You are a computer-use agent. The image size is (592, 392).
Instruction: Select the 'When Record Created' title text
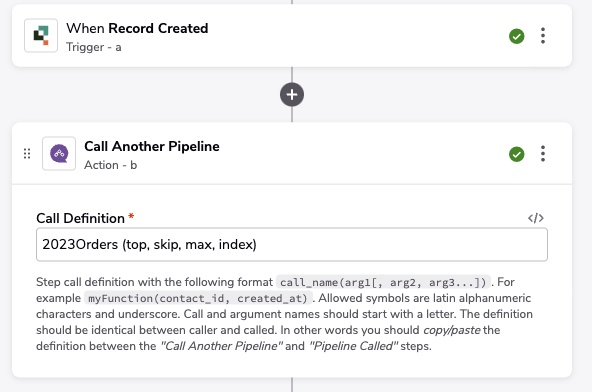click(x=137, y=28)
